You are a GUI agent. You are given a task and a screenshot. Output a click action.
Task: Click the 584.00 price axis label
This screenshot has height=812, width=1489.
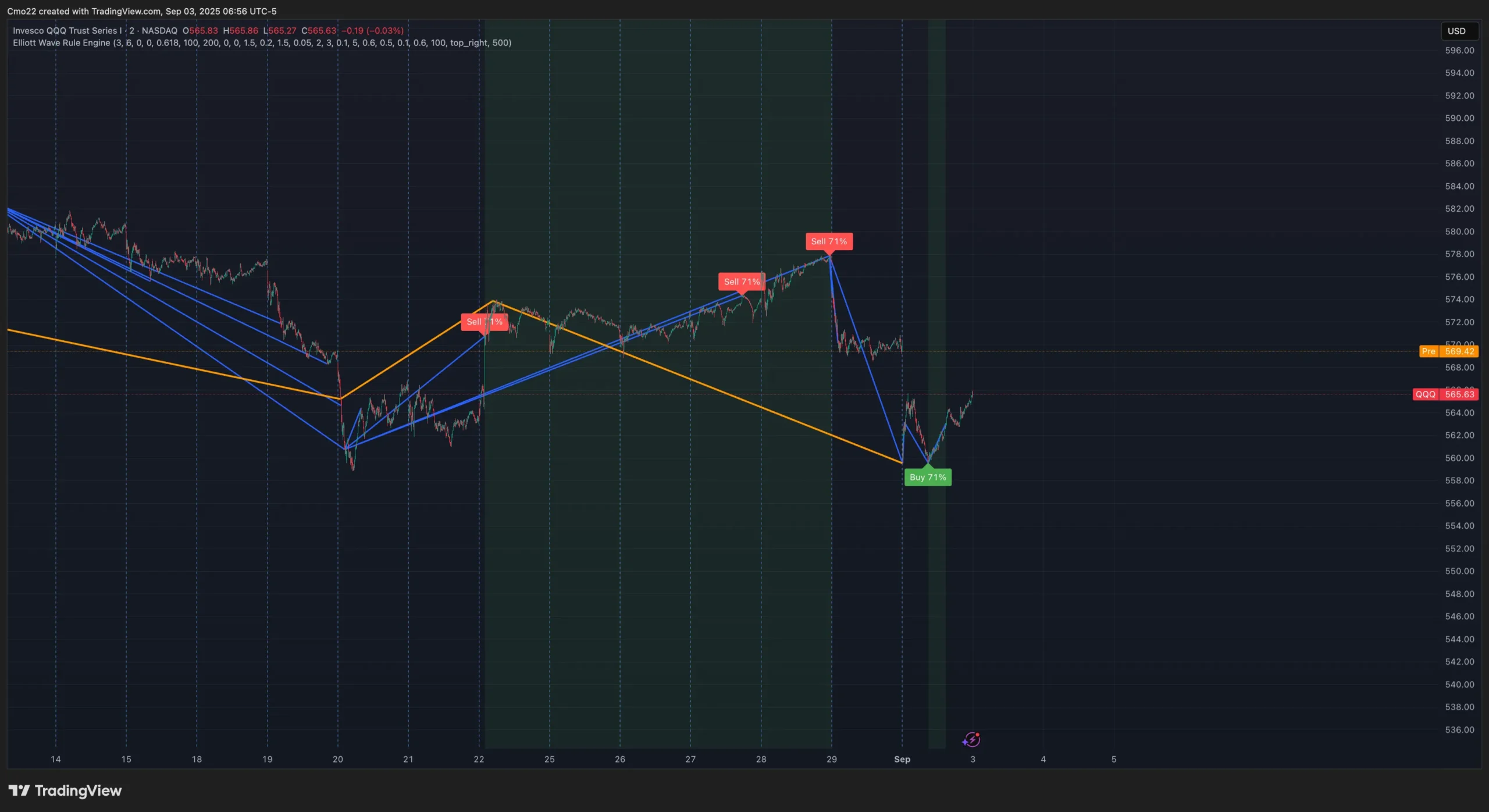[x=1459, y=186]
